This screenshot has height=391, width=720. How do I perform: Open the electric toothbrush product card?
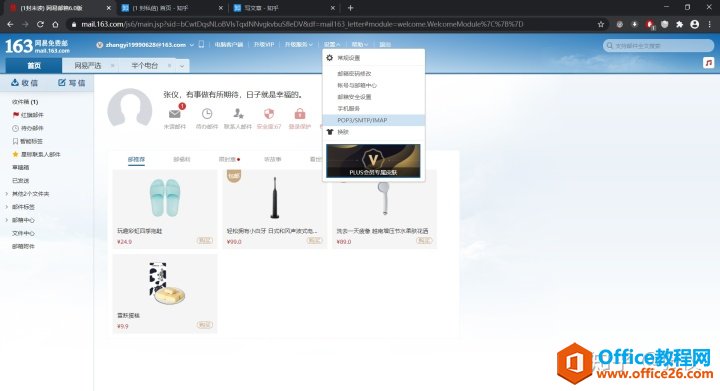tap(274, 209)
